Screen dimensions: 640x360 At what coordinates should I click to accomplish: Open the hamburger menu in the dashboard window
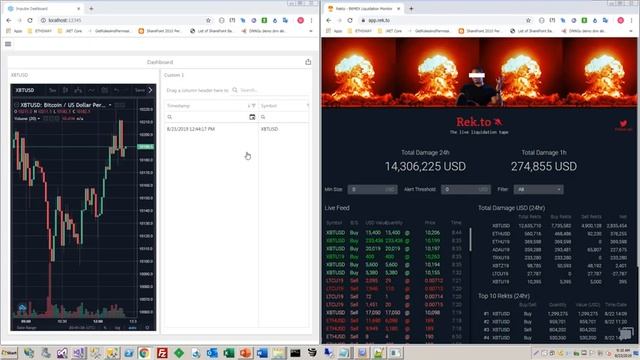(x=8, y=44)
